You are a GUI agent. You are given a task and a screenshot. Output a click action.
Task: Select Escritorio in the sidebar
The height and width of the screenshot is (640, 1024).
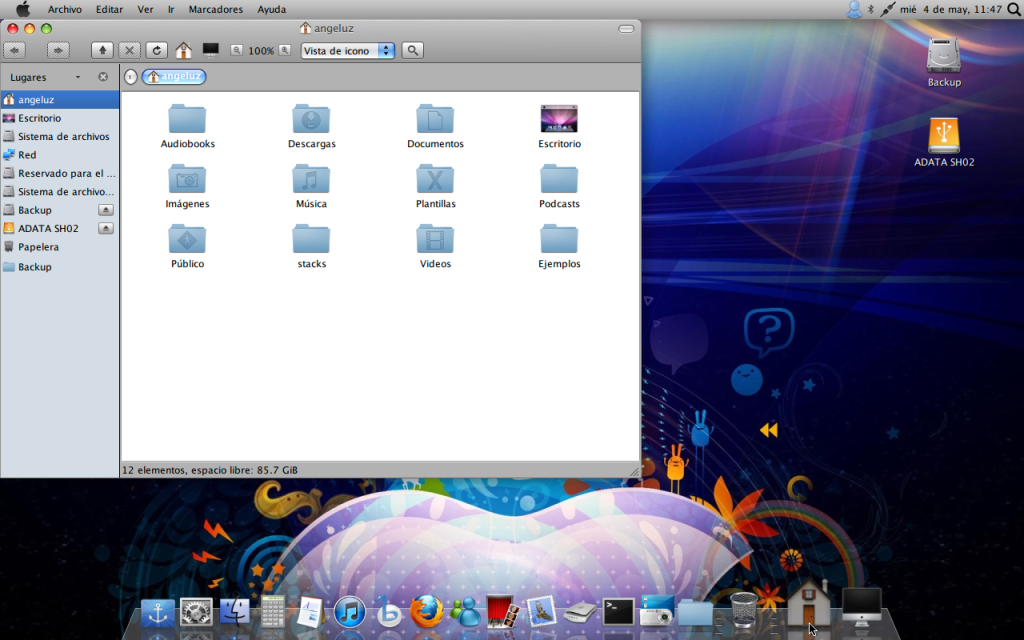click(59, 118)
